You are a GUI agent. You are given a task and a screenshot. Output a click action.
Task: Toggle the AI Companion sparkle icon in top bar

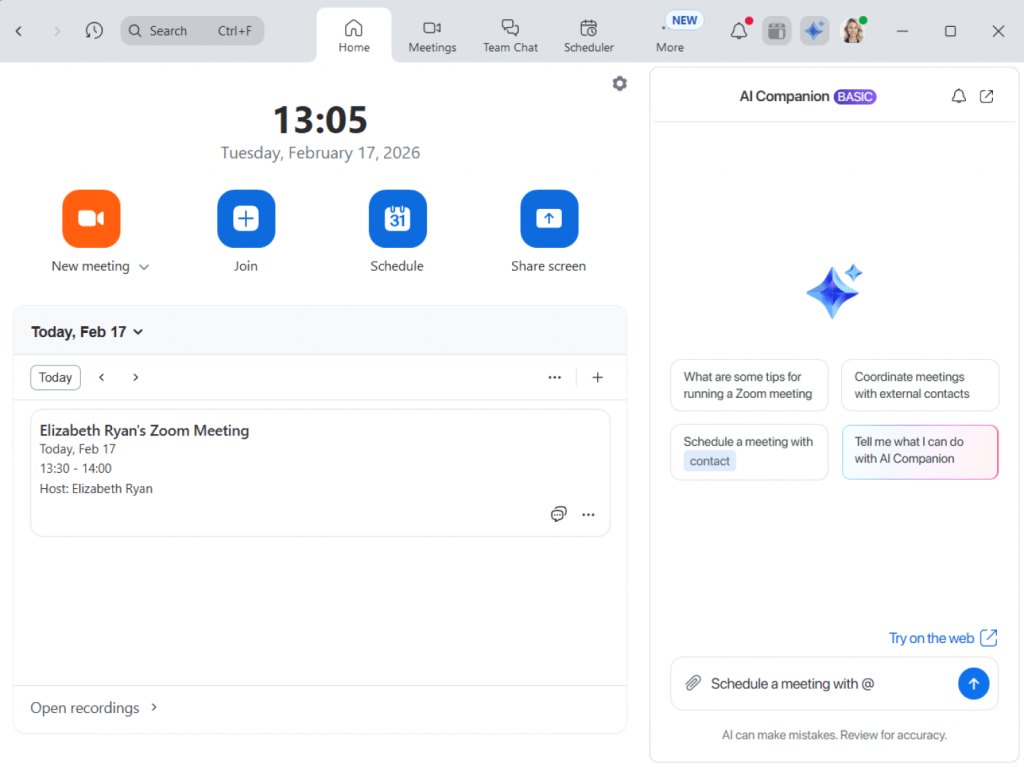click(814, 31)
